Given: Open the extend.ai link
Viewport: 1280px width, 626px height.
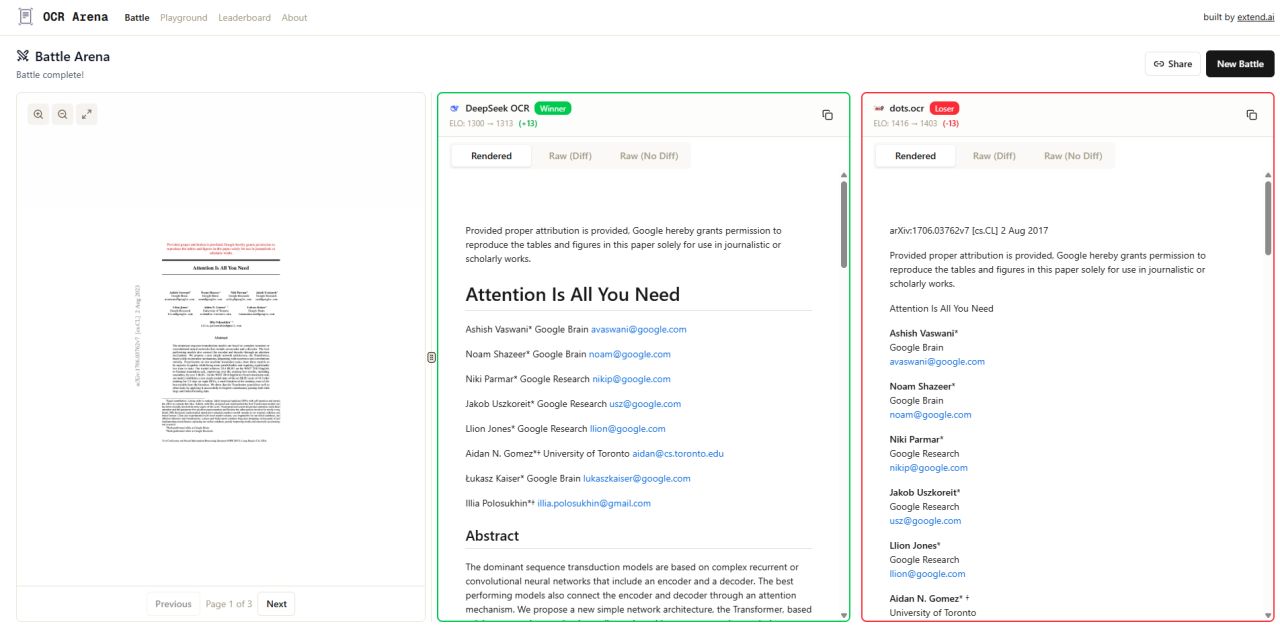Looking at the screenshot, I should click(1255, 18).
